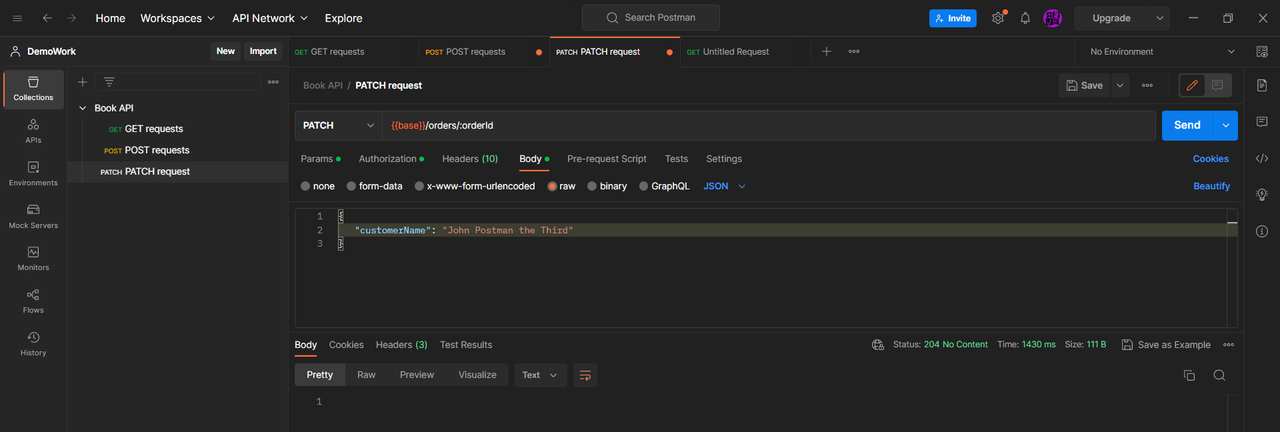Click the Import button
Image resolution: width=1280 pixels, height=432 pixels.
[263, 51]
